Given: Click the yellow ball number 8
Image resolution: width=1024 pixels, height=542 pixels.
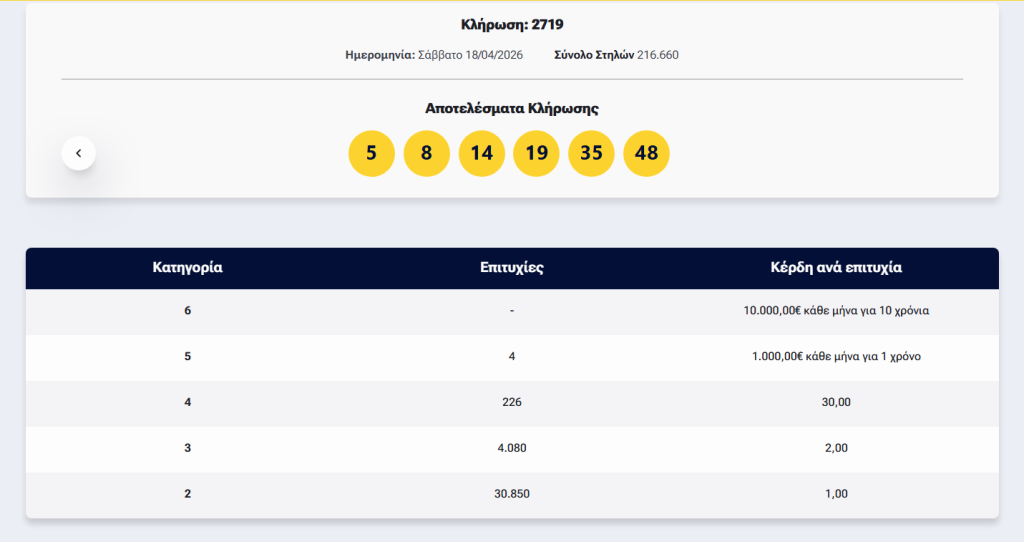Looking at the screenshot, I should [x=426, y=153].
